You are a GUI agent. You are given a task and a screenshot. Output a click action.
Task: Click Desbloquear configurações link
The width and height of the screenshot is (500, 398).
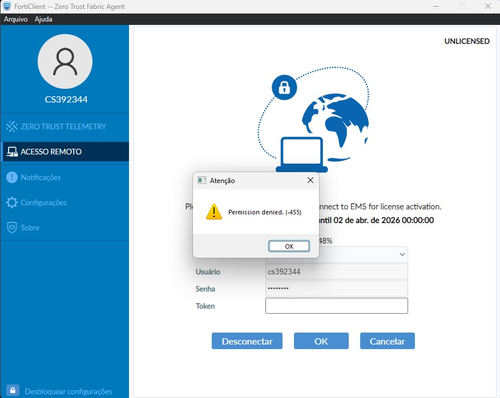[68, 391]
